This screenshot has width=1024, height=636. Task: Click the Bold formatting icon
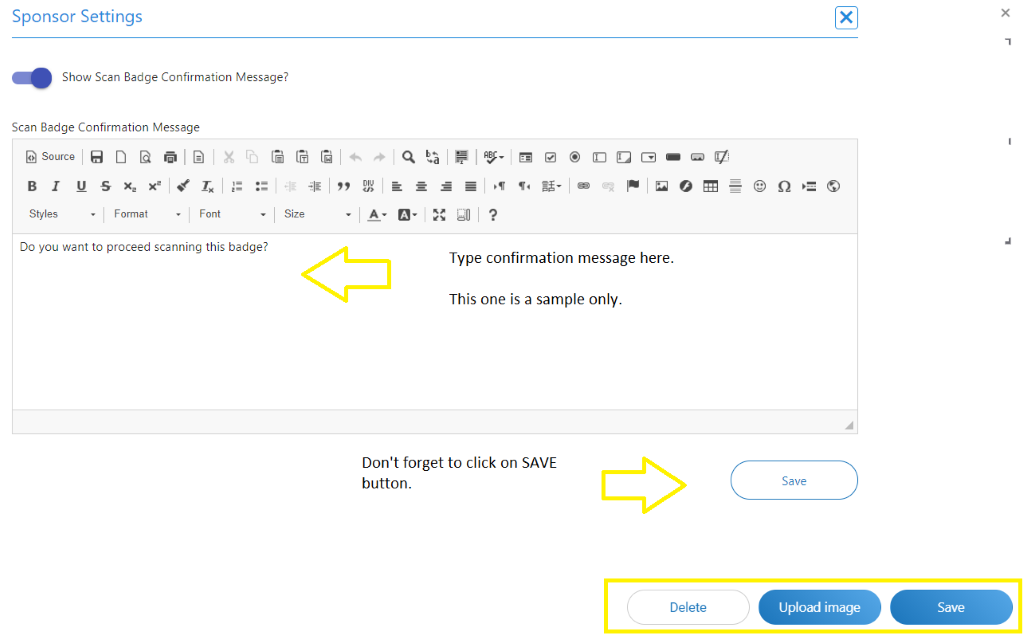coord(32,186)
